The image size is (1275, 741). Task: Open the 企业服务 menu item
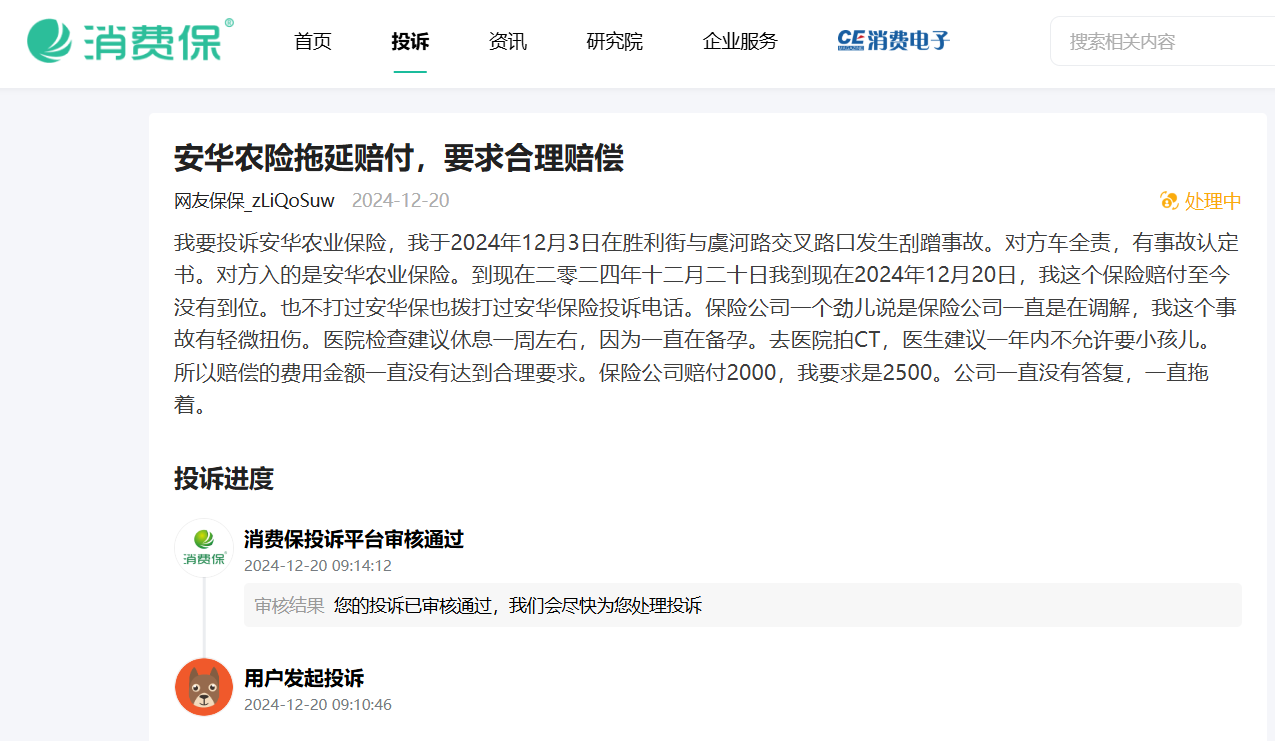point(740,41)
